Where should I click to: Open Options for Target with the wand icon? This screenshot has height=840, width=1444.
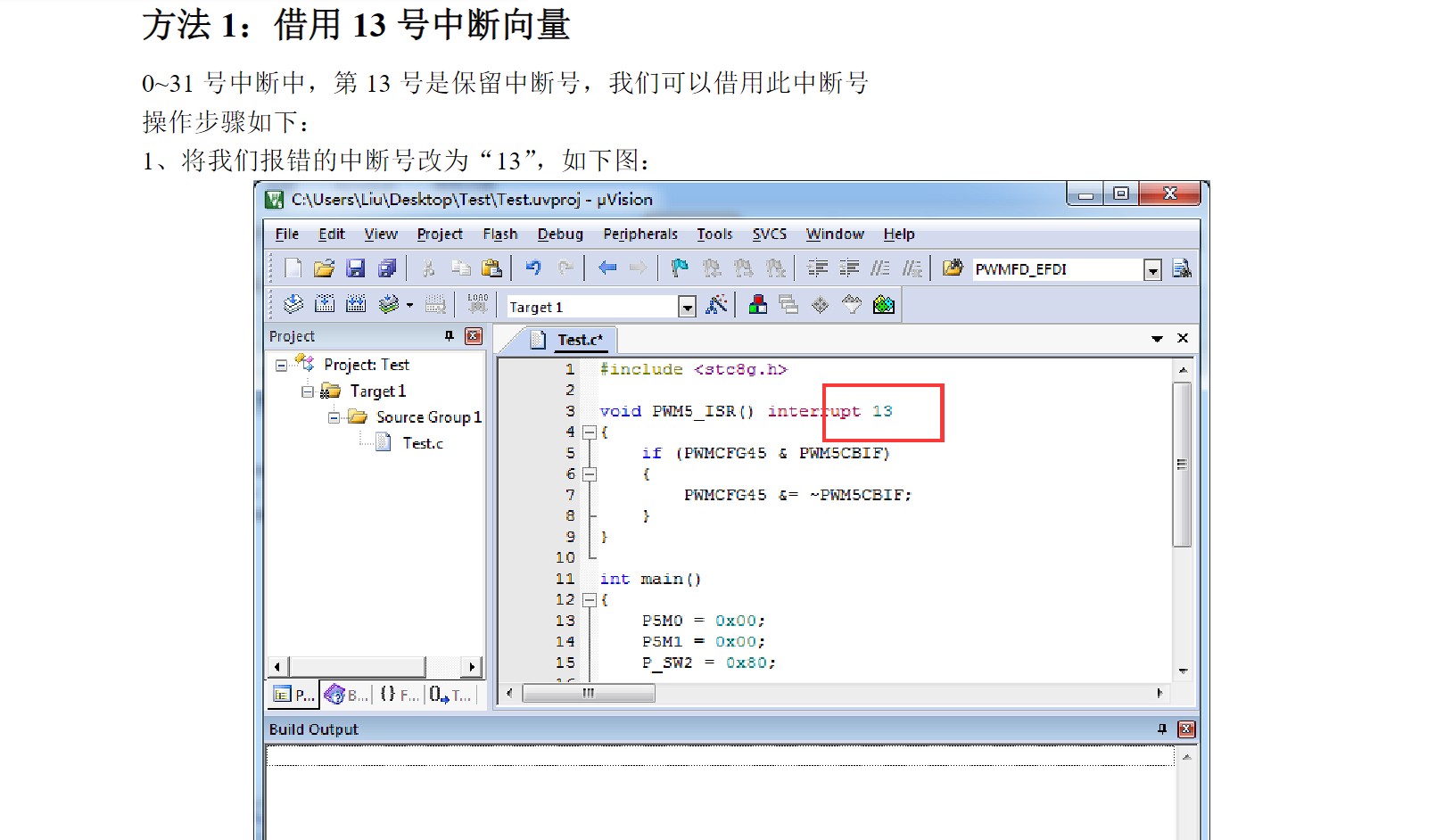(716, 305)
